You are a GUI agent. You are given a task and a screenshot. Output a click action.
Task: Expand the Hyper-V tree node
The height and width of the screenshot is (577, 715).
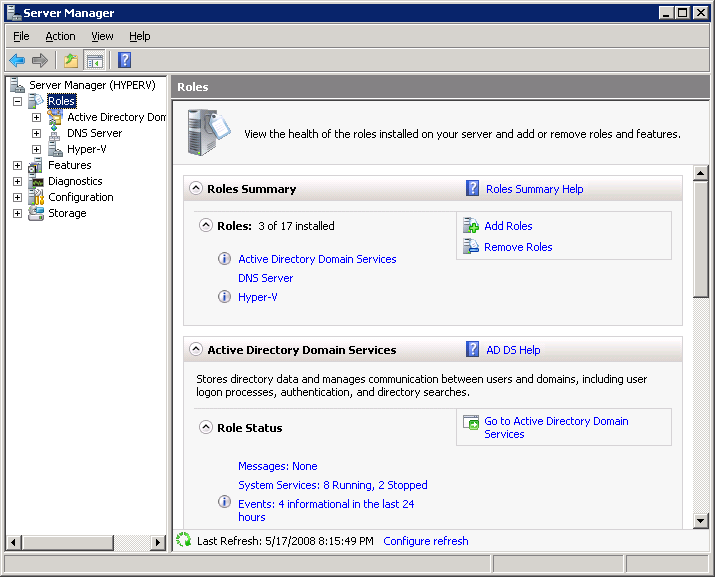pyautogui.click(x=36, y=149)
